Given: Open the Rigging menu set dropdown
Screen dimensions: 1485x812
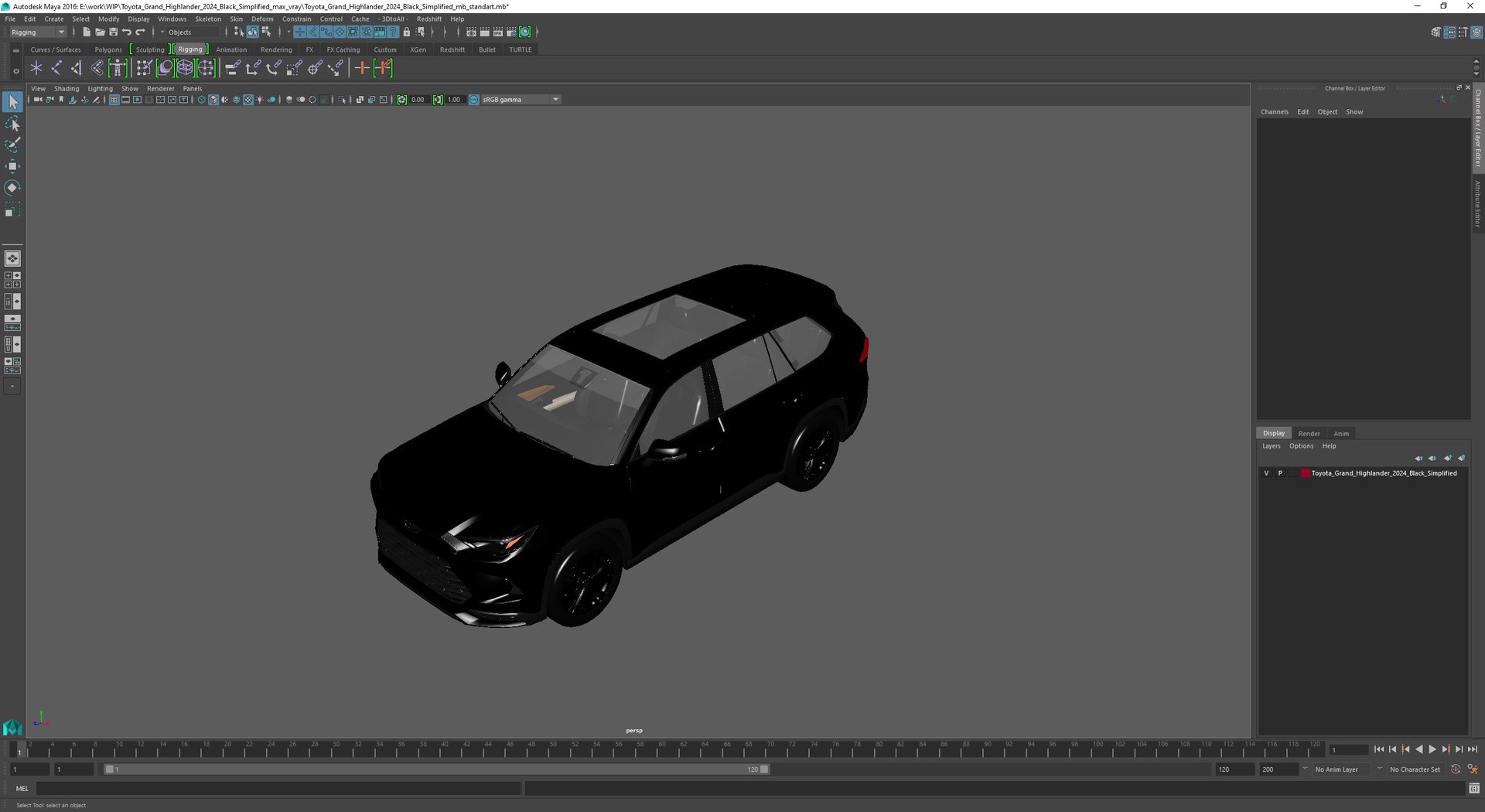Looking at the screenshot, I should coord(37,32).
